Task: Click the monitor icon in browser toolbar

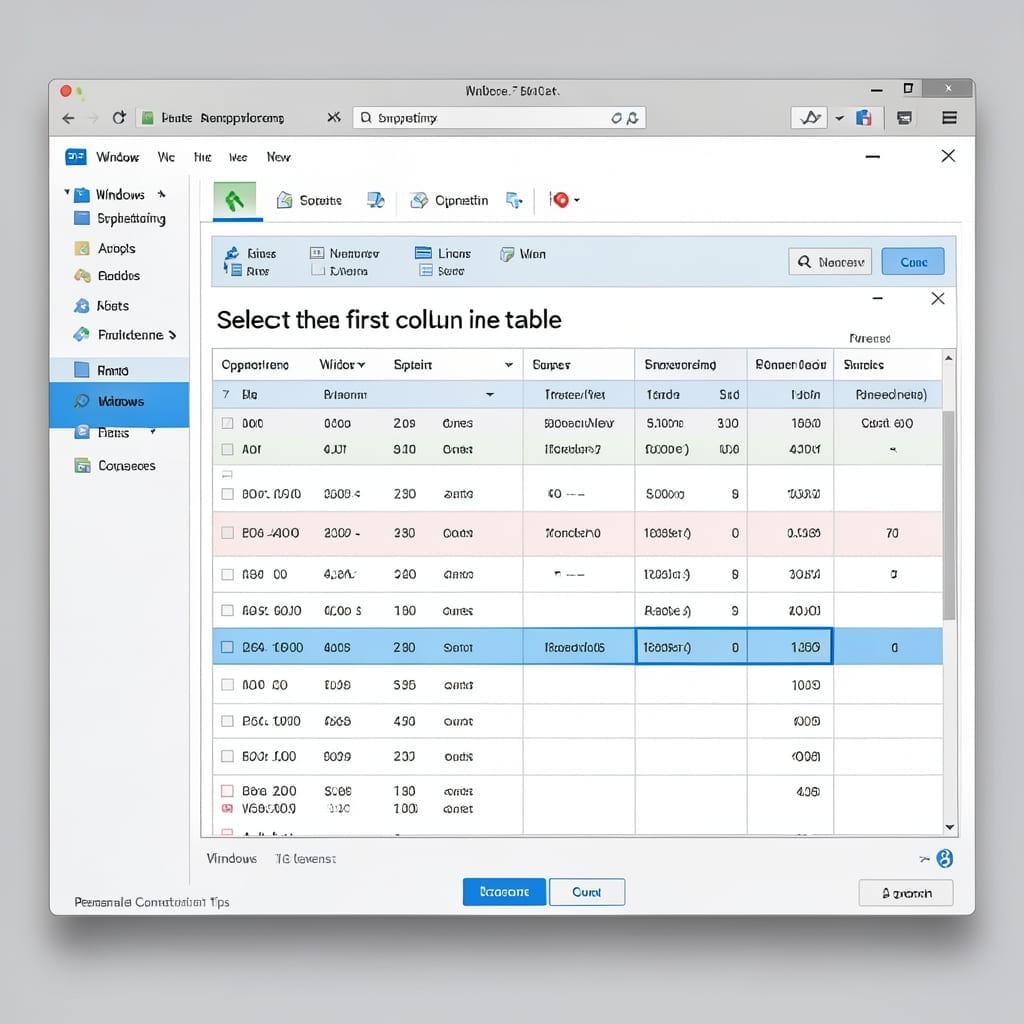Action: coord(904,118)
